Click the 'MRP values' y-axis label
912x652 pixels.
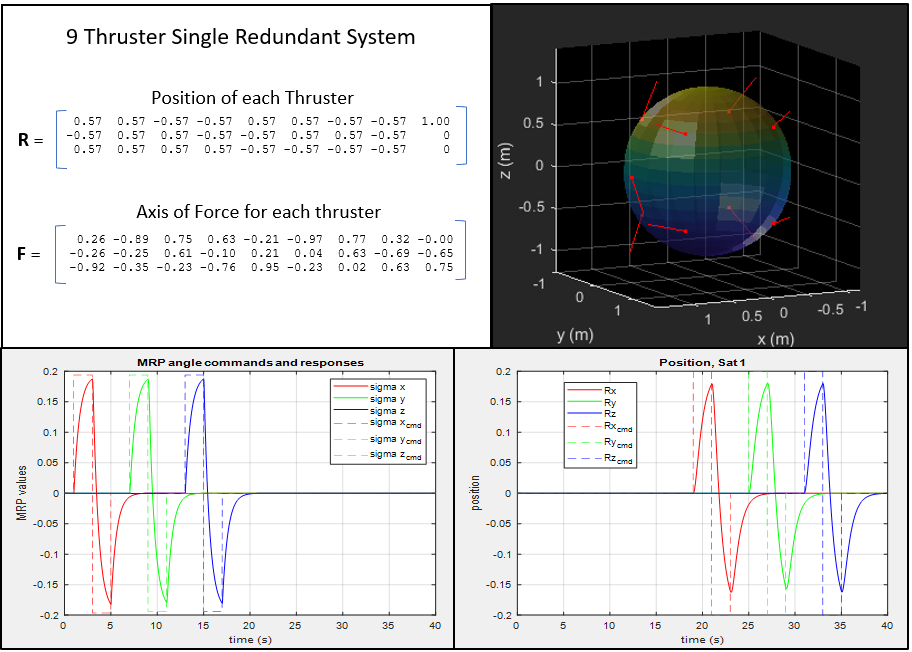22,493
